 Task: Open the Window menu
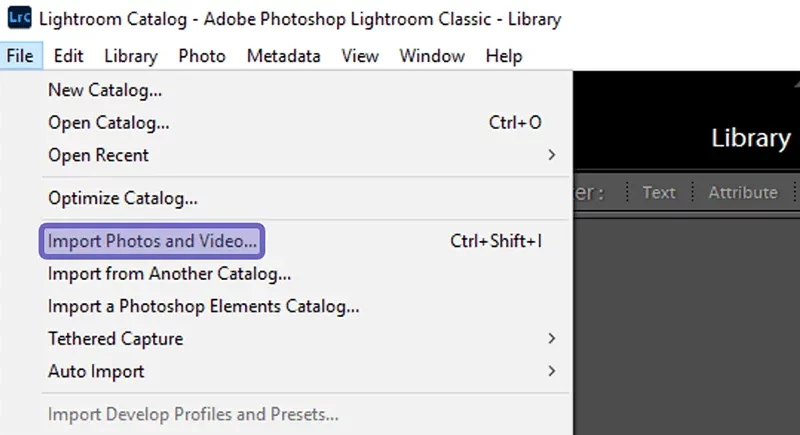(432, 56)
